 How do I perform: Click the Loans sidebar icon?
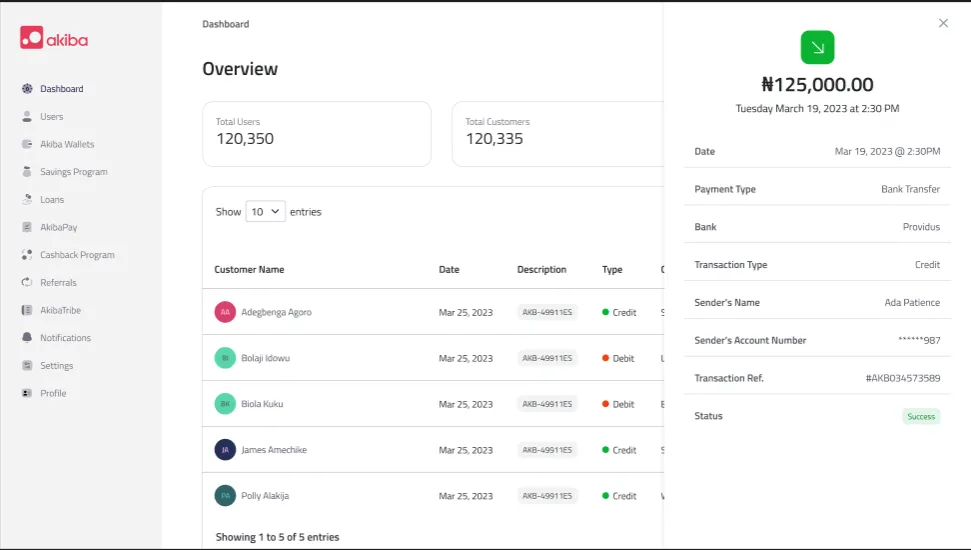click(x=27, y=199)
